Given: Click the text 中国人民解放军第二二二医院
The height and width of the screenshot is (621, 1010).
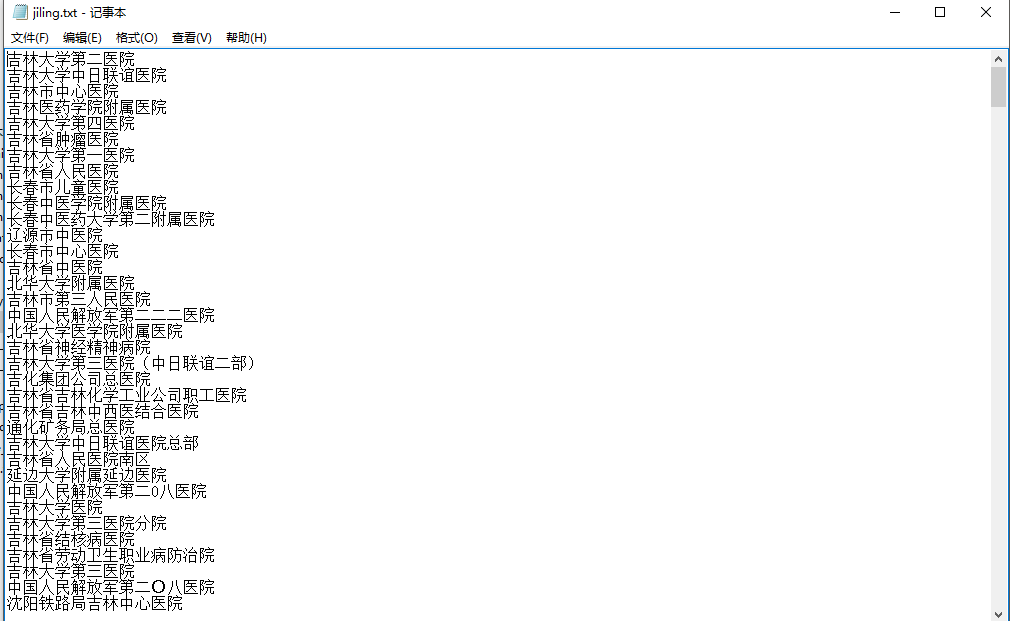Looking at the screenshot, I should coord(111,316).
